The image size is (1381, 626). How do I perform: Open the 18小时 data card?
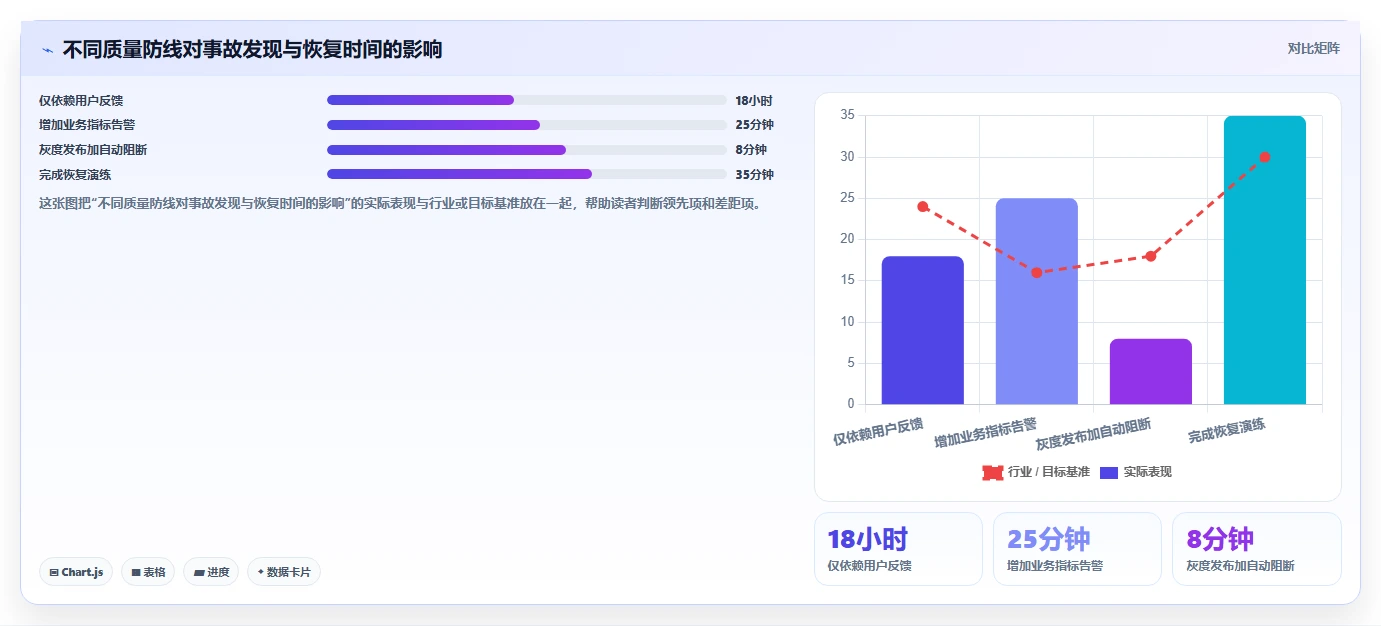898,549
